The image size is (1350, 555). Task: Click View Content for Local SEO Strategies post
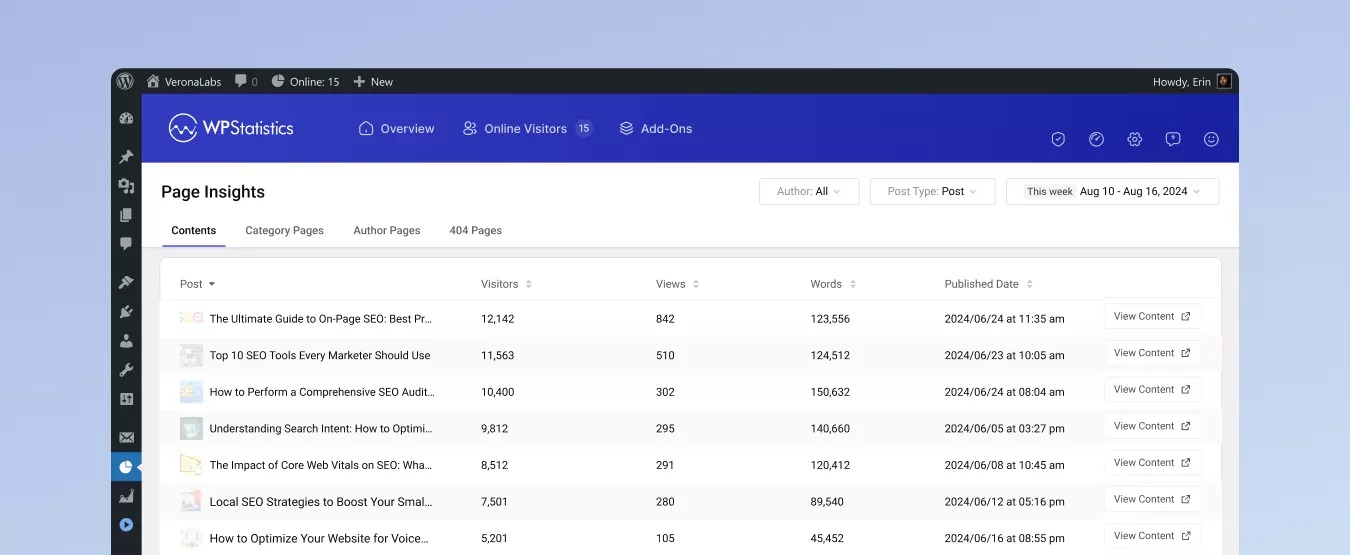[x=1152, y=499]
